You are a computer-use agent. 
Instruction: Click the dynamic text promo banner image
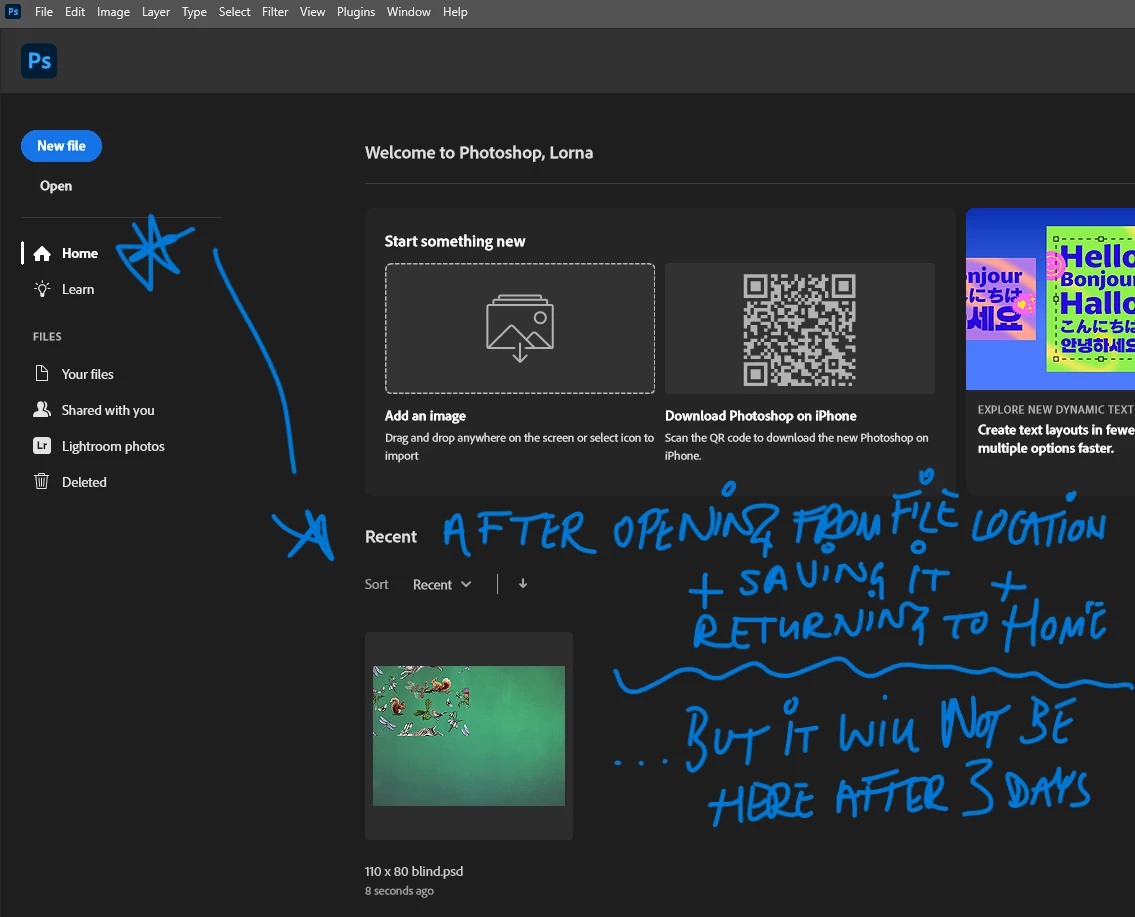1050,299
